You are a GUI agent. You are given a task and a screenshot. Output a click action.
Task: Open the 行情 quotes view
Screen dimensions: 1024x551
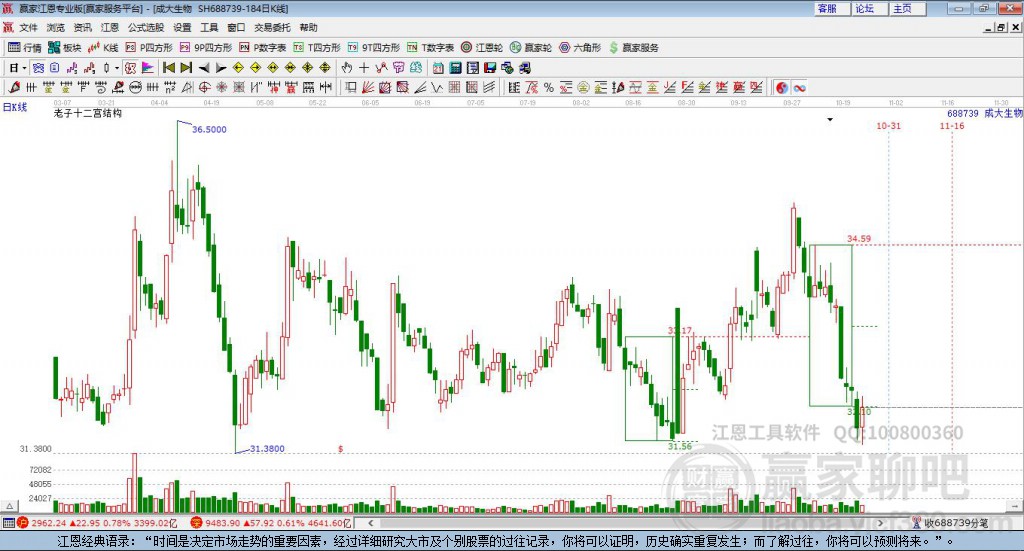24,48
